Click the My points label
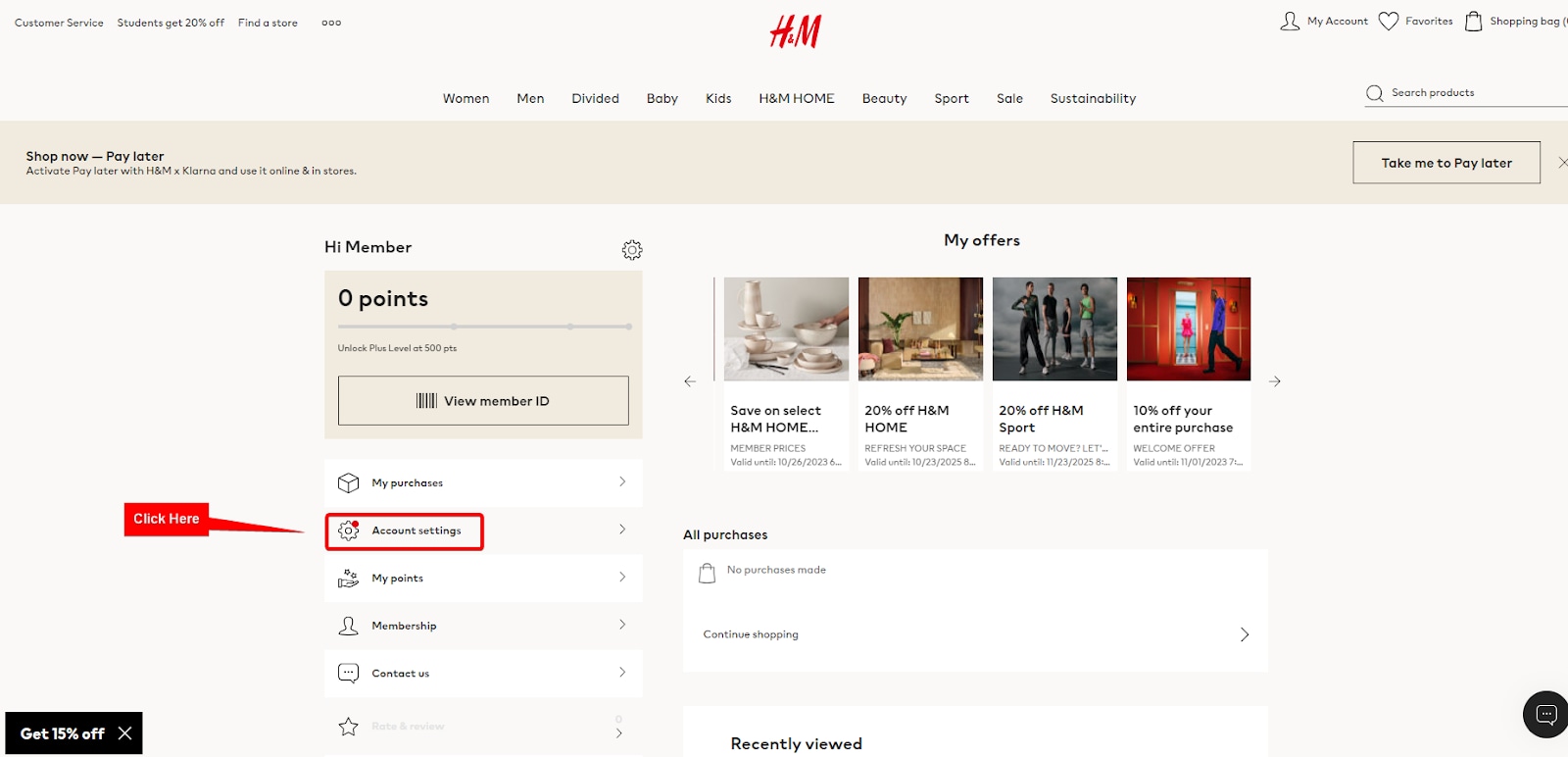1568x757 pixels. coord(398,579)
